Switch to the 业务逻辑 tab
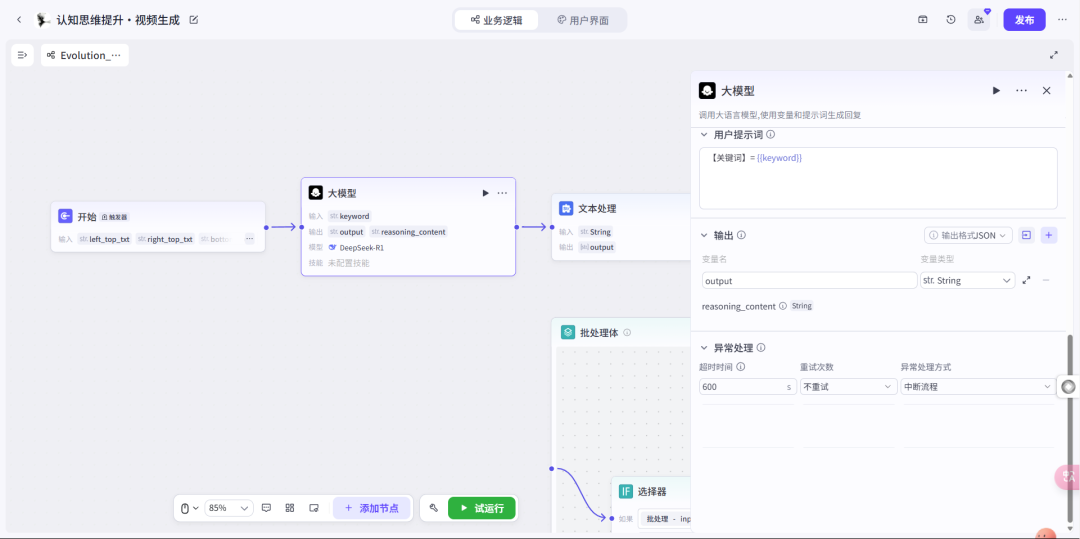Image resolution: width=1080 pixels, height=539 pixels. [496, 20]
